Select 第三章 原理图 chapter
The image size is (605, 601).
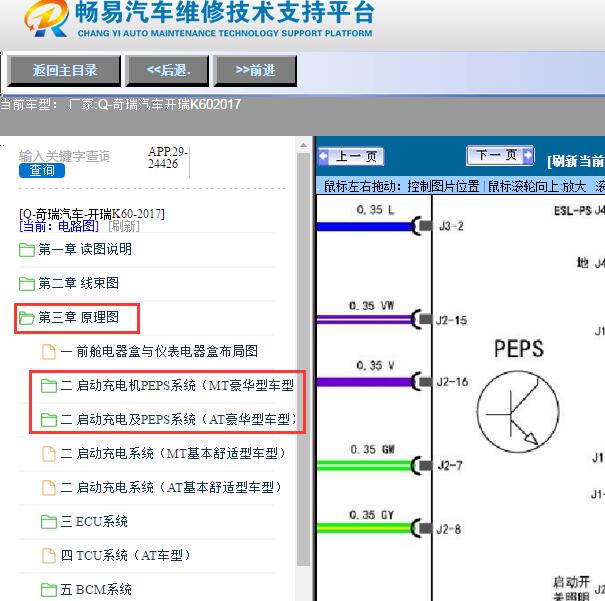coord(79,317)
